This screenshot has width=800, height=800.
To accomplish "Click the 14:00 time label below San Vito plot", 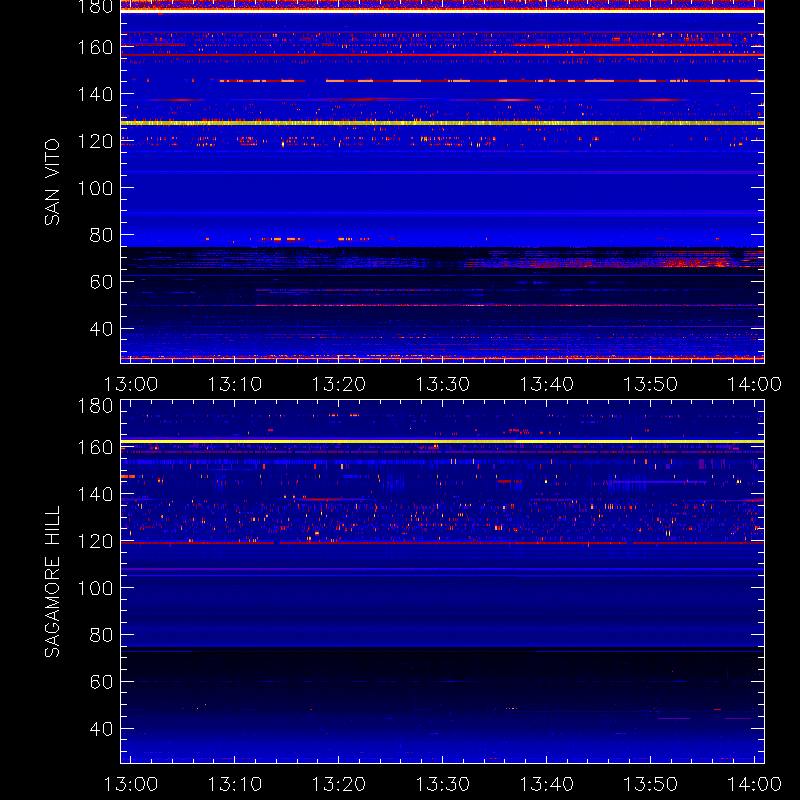I will (755, 384).
